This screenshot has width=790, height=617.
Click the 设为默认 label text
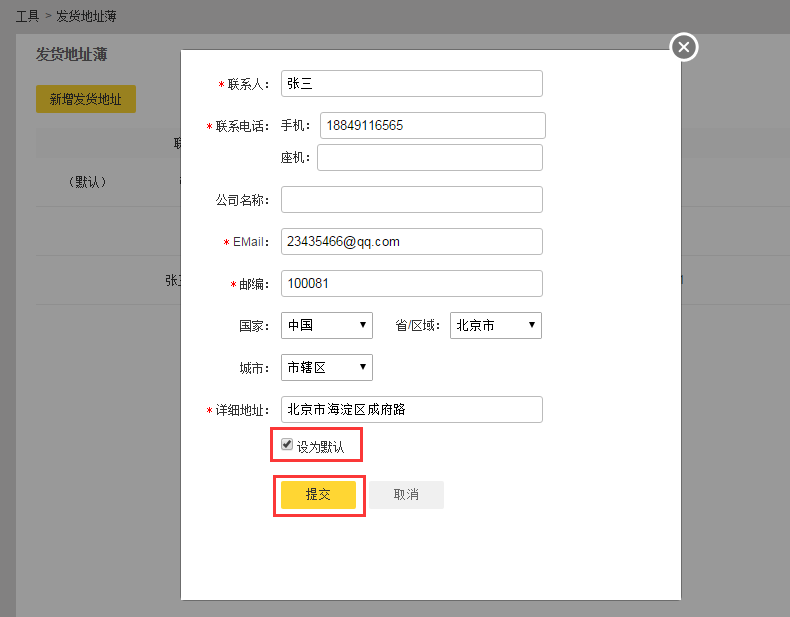(x=320, y=447)
